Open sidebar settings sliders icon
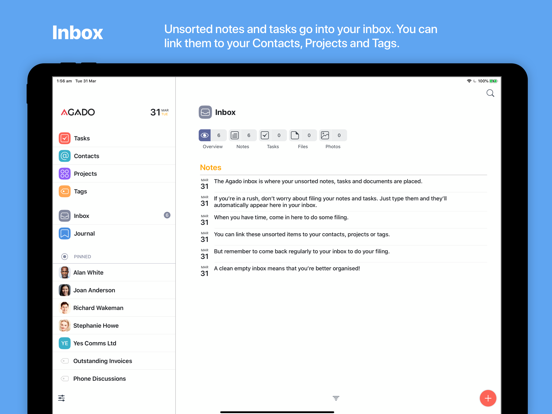552x414 pixels. click(x=61, y=398)
